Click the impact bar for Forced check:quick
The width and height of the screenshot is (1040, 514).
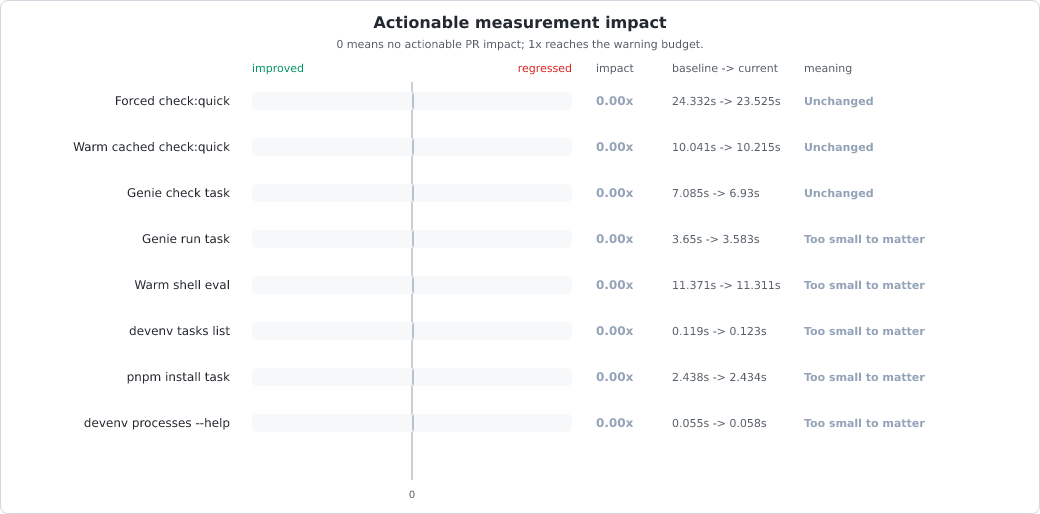point(412,101)
